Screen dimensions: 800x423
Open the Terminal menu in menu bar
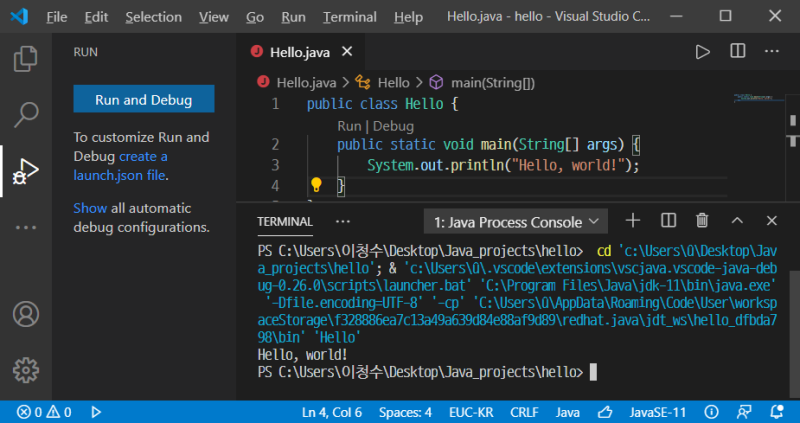(x=350, y=17)
